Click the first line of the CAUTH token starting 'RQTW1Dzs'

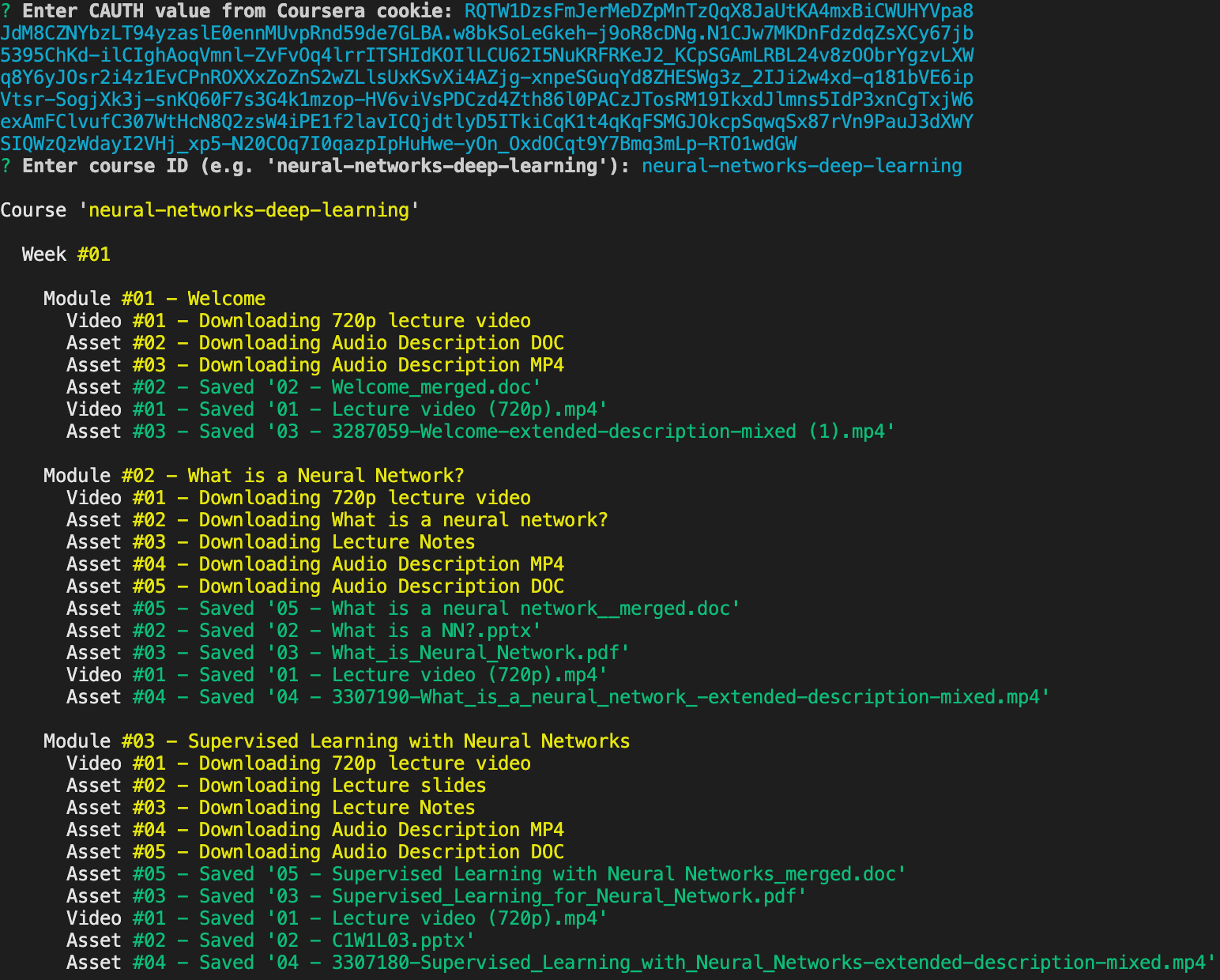(719, 11)
